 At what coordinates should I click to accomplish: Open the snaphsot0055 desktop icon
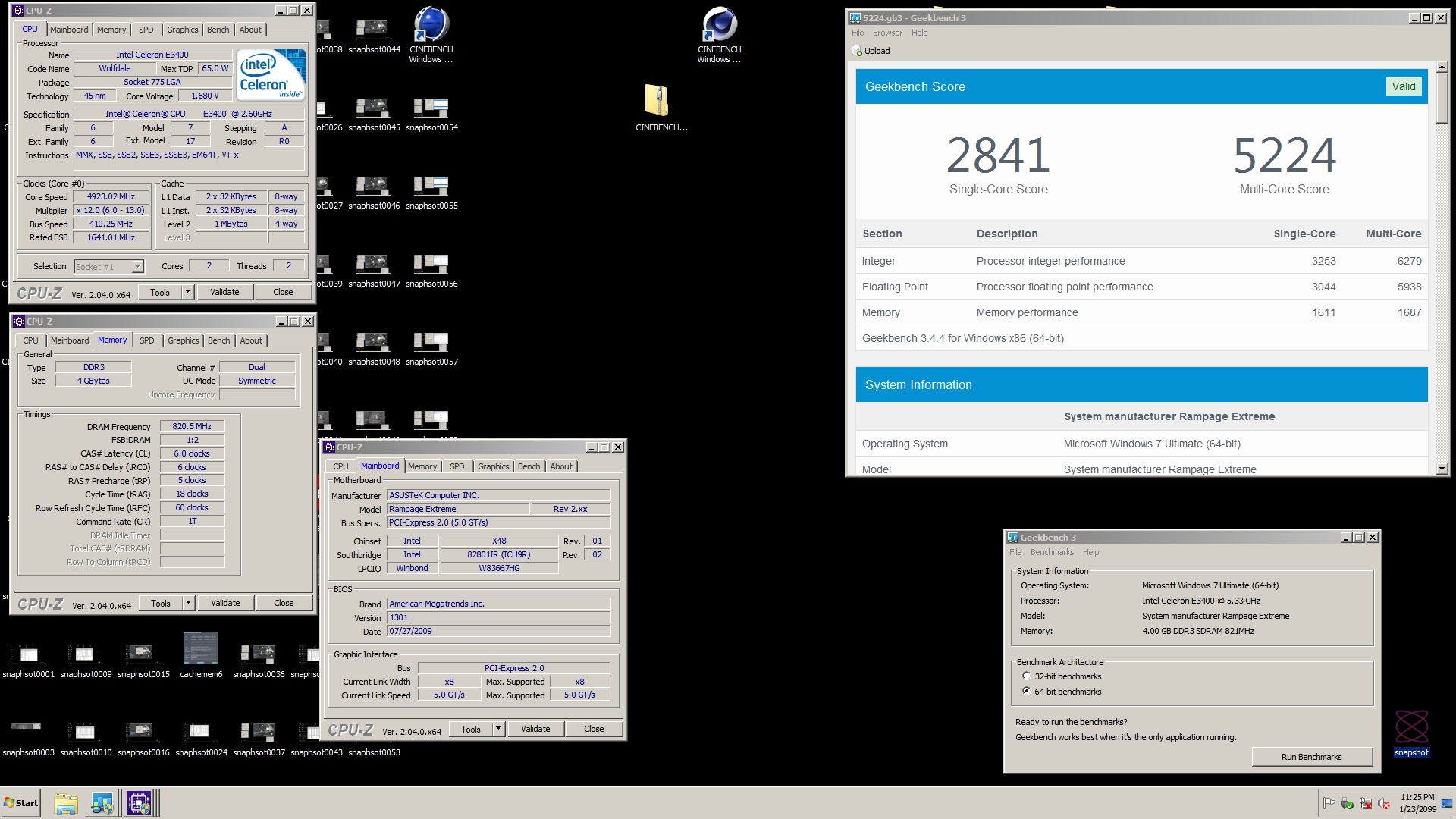pos(431,191)
